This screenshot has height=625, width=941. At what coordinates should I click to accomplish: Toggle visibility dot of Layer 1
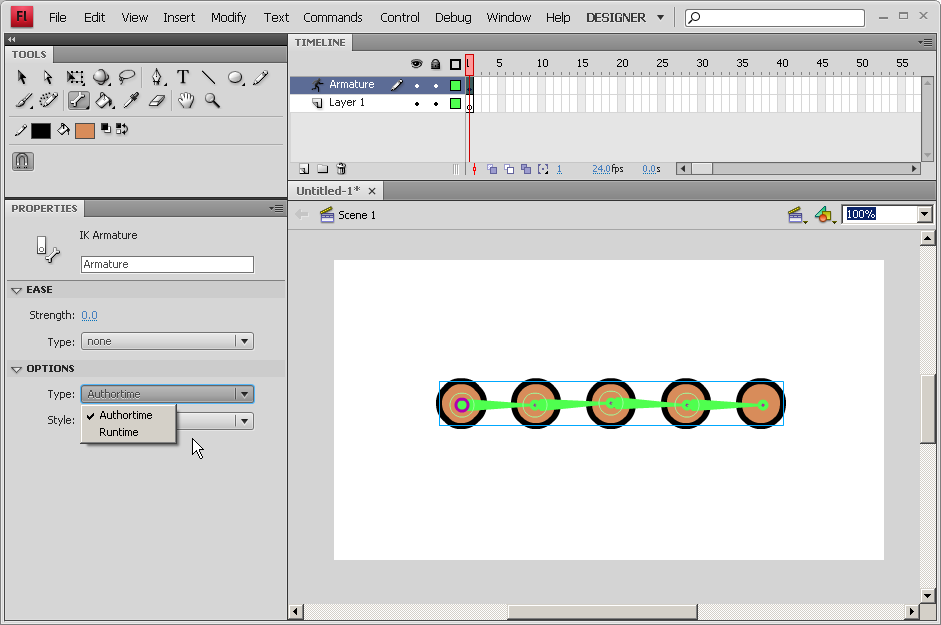pyautogui.click(x=417, y=103)
